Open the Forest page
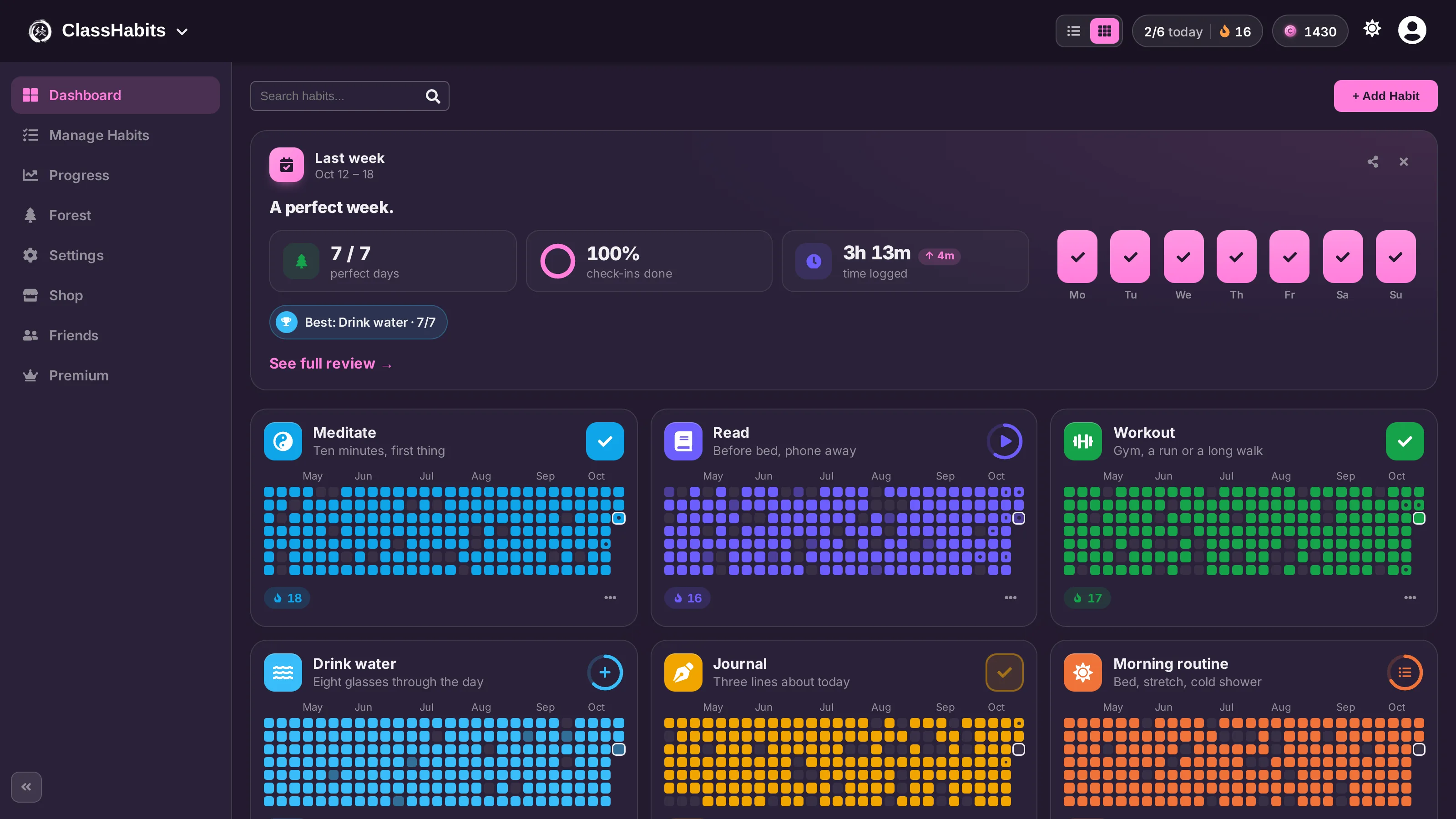This screenshot has height=819, width=1456. 115,215
